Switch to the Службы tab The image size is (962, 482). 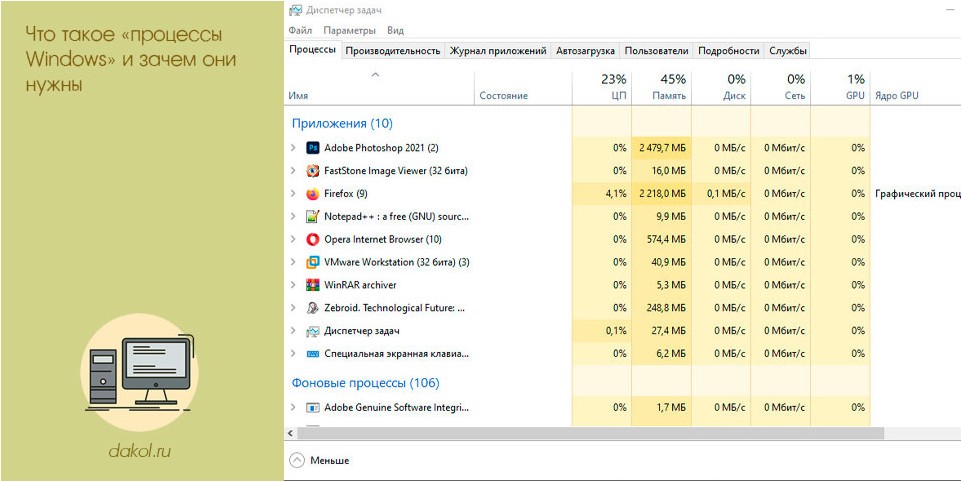click(788, 51)
